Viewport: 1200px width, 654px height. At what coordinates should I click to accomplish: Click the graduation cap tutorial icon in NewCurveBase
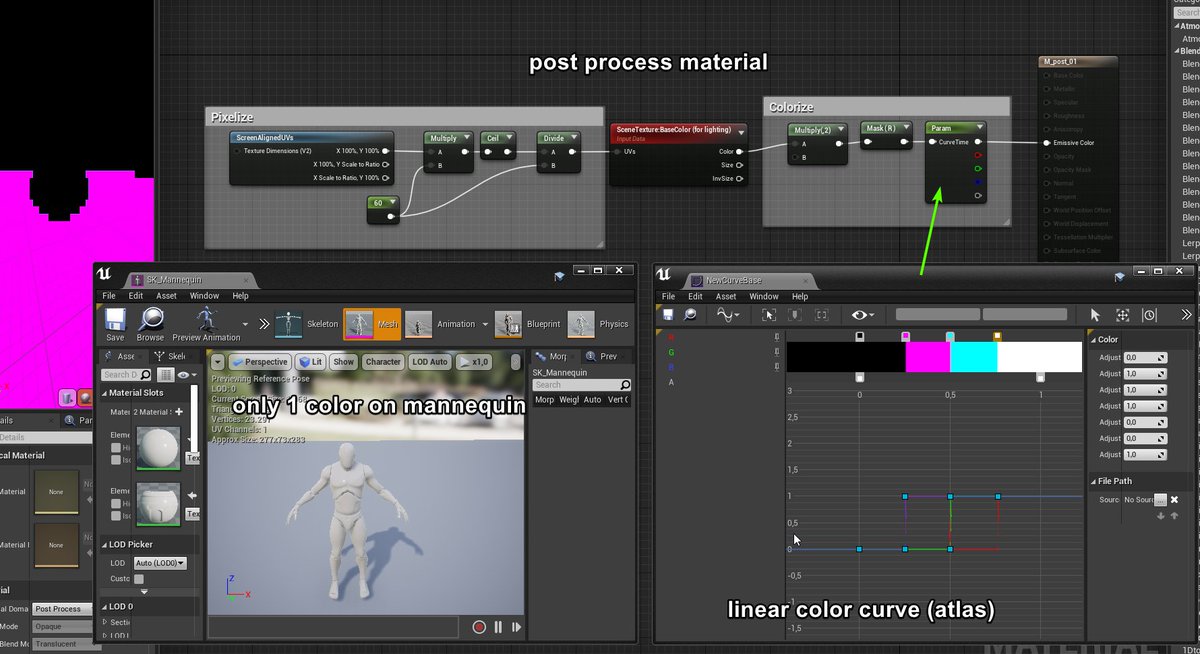(x=1119, y=277)
